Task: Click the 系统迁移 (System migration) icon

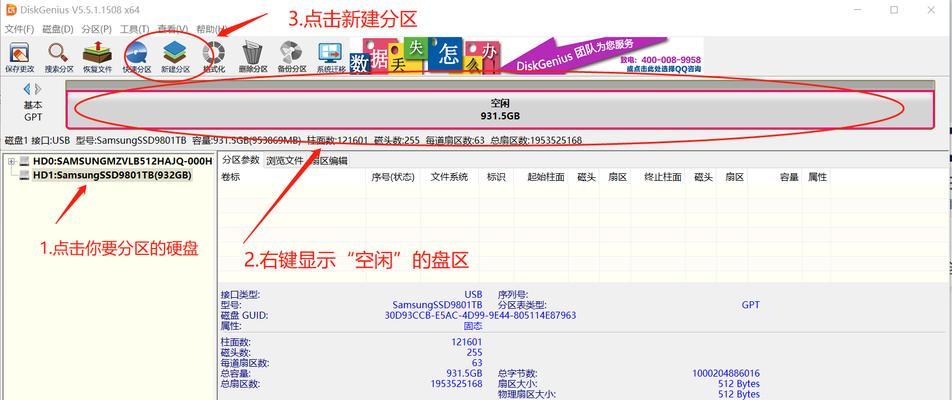Action: [331, 58]
